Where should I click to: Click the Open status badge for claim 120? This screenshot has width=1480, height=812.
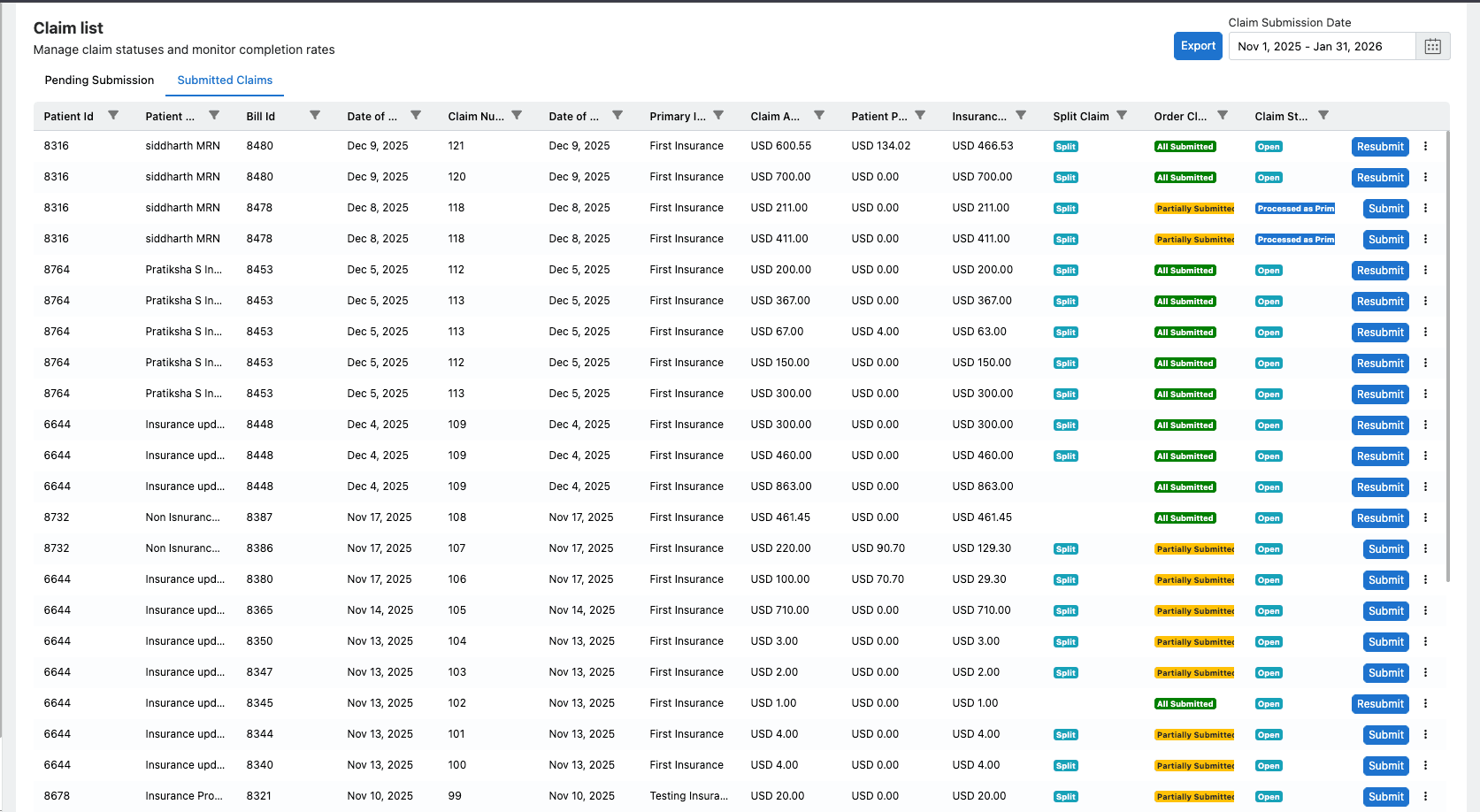[x=1269, y=178]
